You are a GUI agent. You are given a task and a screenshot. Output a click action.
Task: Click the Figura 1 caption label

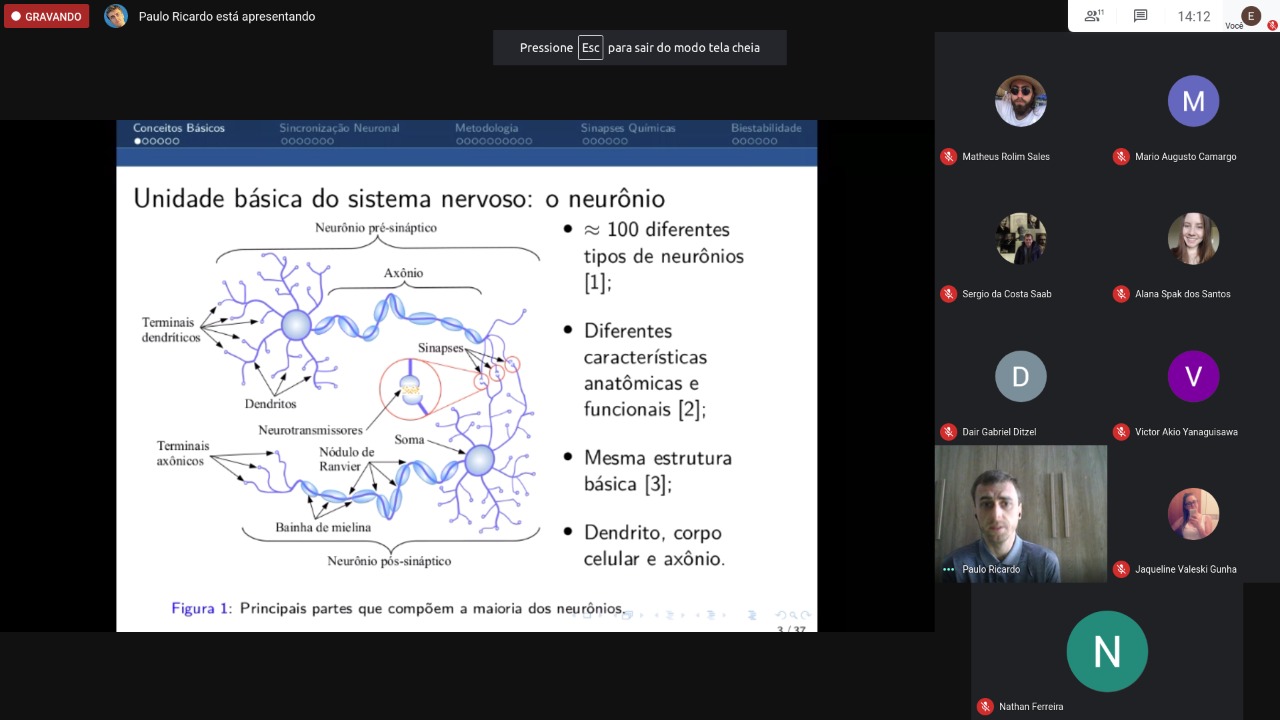(201, 608)
